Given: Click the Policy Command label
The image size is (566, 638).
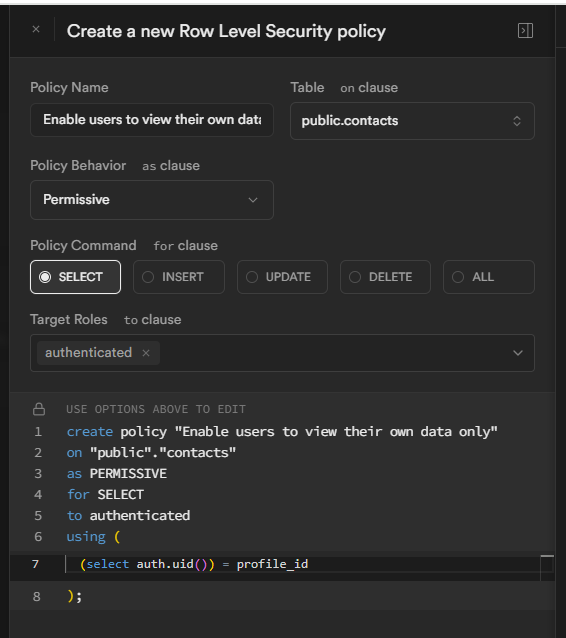Looking at the screenshot, I should tap(83, 245).
